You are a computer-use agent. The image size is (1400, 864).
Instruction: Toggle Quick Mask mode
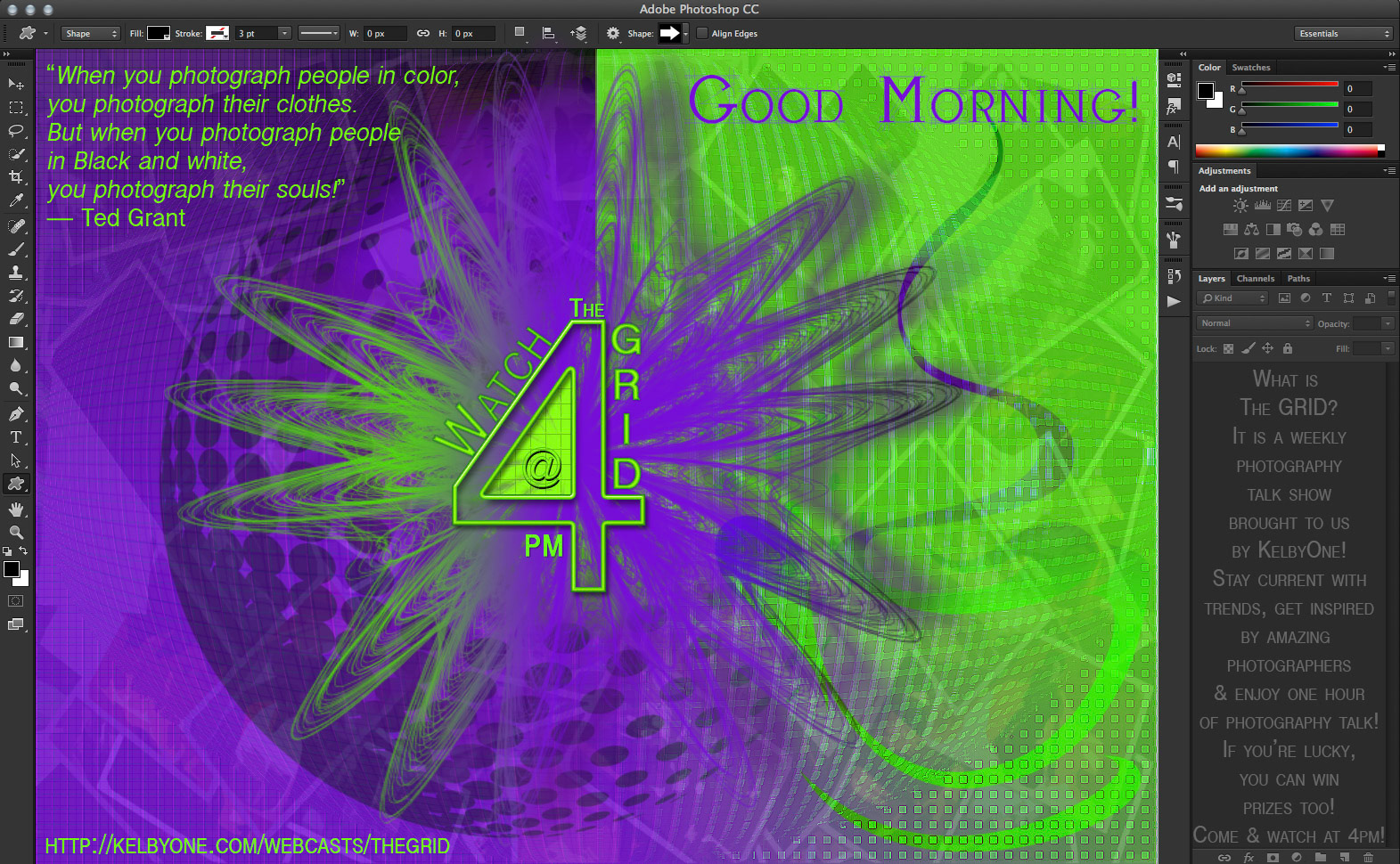(x=16, y=601)
